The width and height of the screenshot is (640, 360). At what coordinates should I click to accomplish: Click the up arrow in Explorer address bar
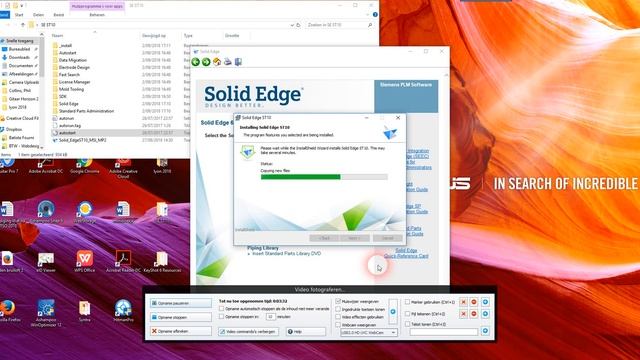(23, 25)
